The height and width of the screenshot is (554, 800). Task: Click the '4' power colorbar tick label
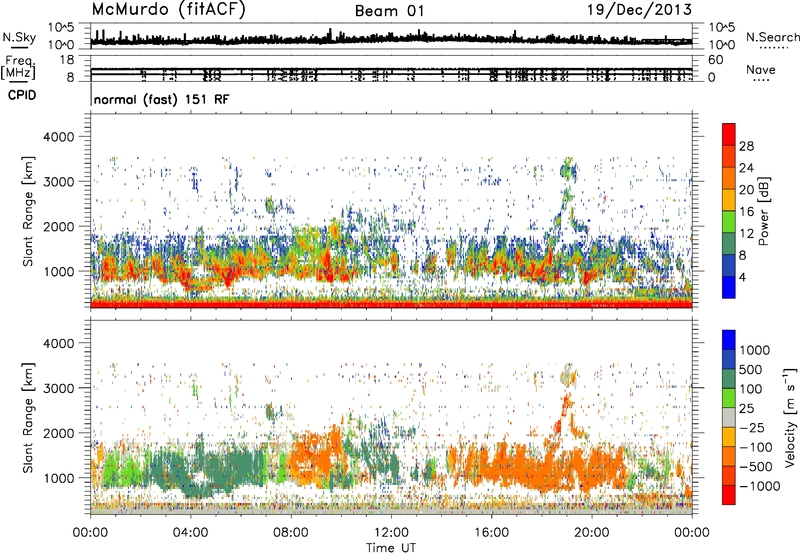coord(742,278)
